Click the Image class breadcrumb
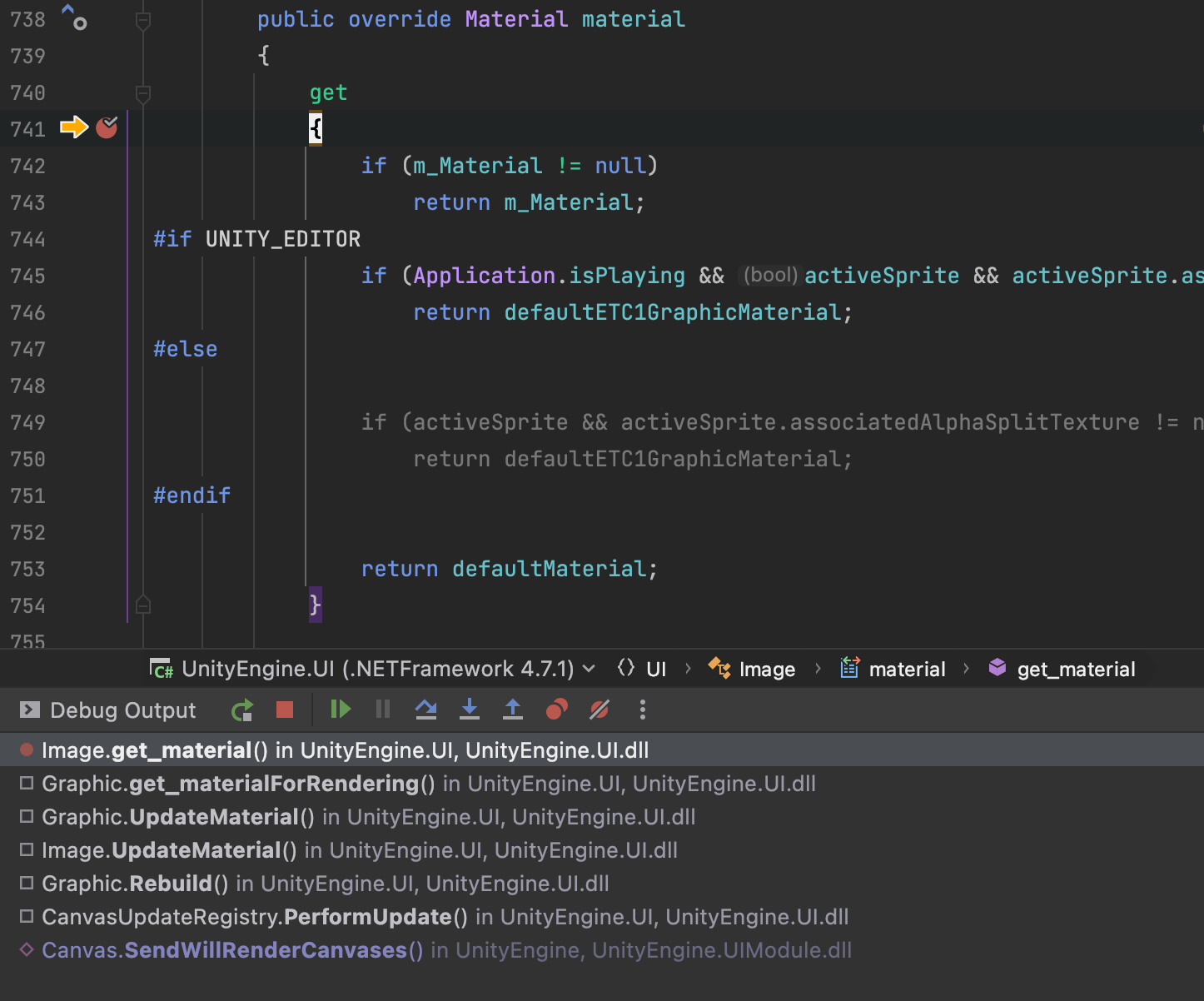 767,670
